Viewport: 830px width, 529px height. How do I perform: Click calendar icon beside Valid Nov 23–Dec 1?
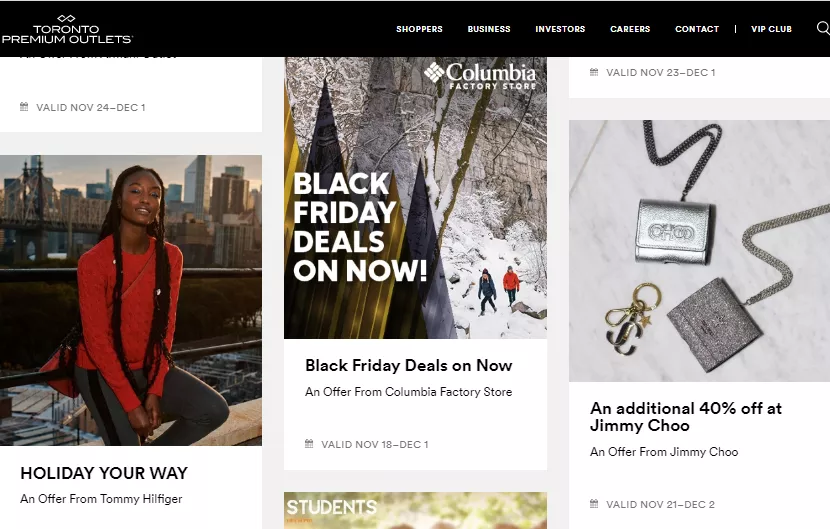594,72
